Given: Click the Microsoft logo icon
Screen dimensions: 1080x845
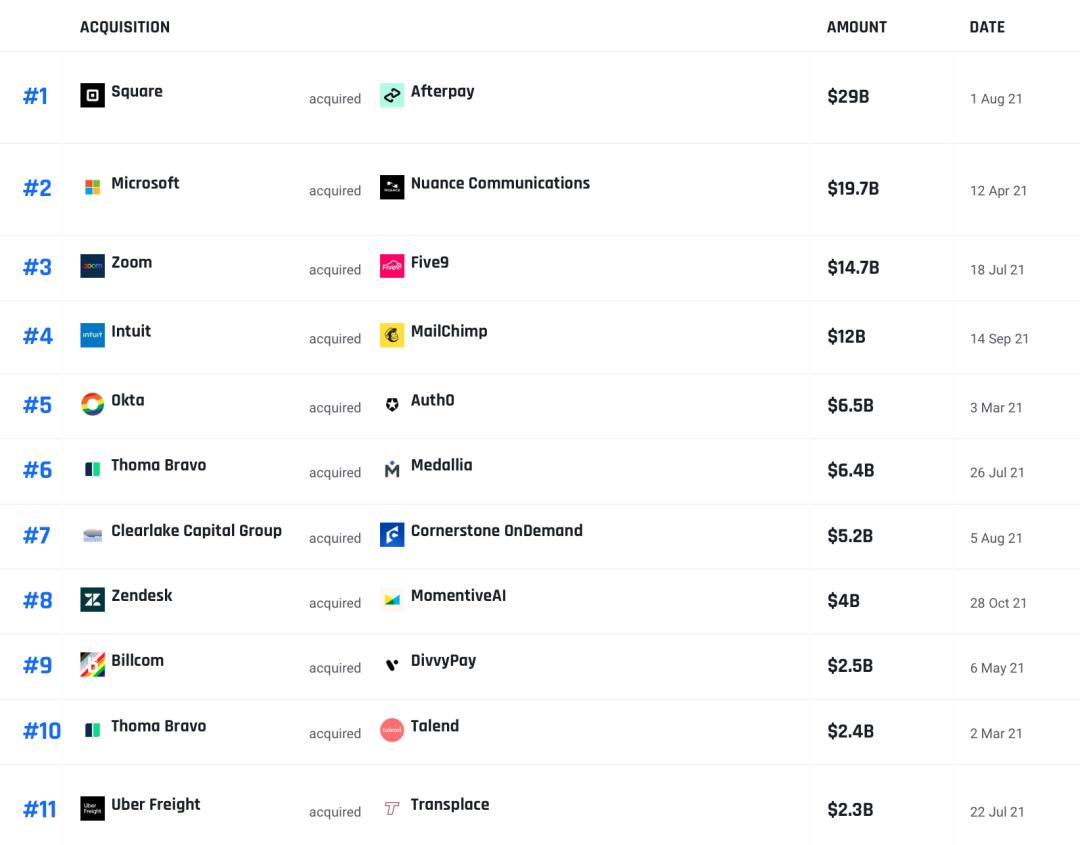Looking at the screenshot, I should (92, 187).
